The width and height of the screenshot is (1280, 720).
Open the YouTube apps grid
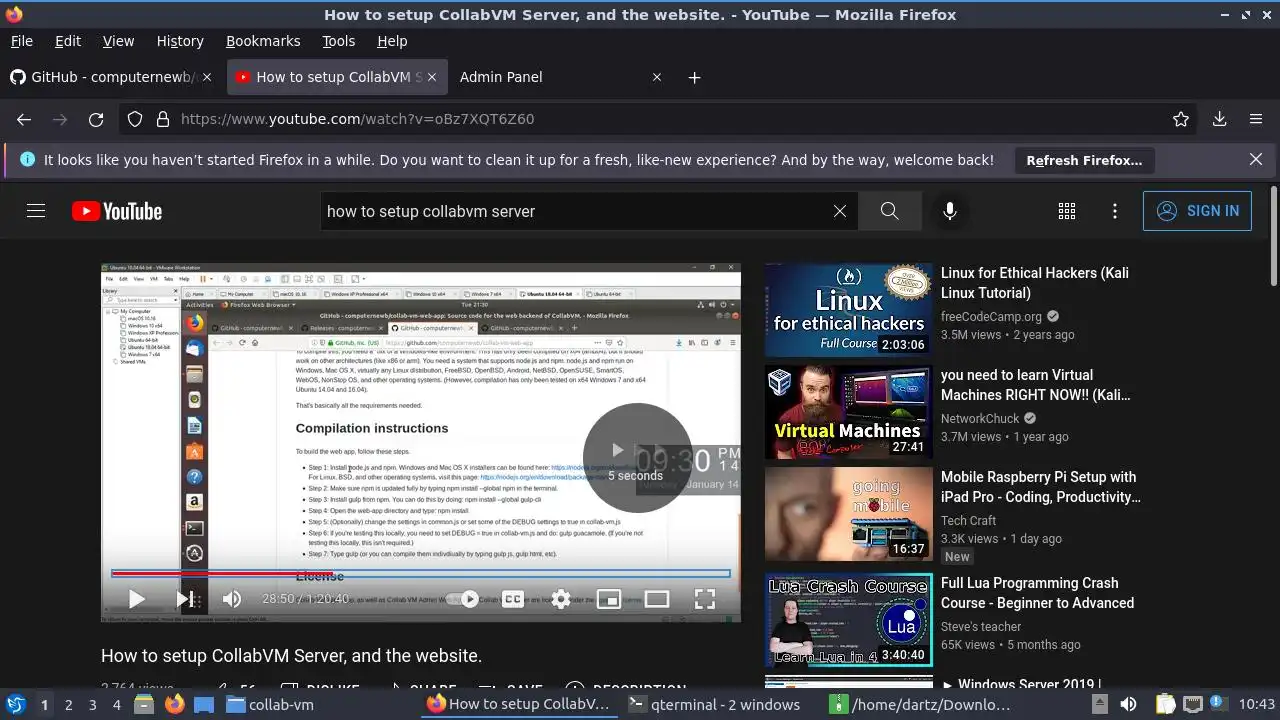tap(1067, 211)
